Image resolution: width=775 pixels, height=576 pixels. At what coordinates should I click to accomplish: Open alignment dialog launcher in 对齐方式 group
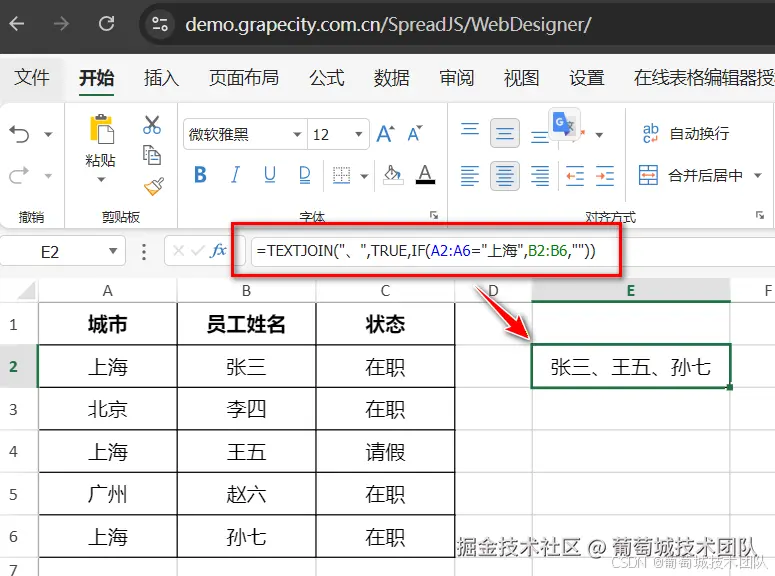pos(760,215)
